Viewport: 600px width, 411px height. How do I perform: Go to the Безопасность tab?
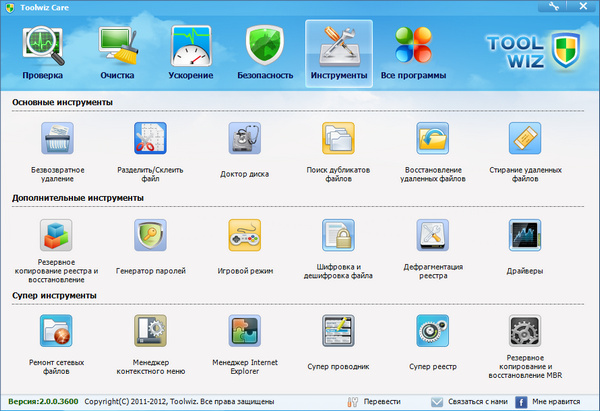[x=265, y=52]
